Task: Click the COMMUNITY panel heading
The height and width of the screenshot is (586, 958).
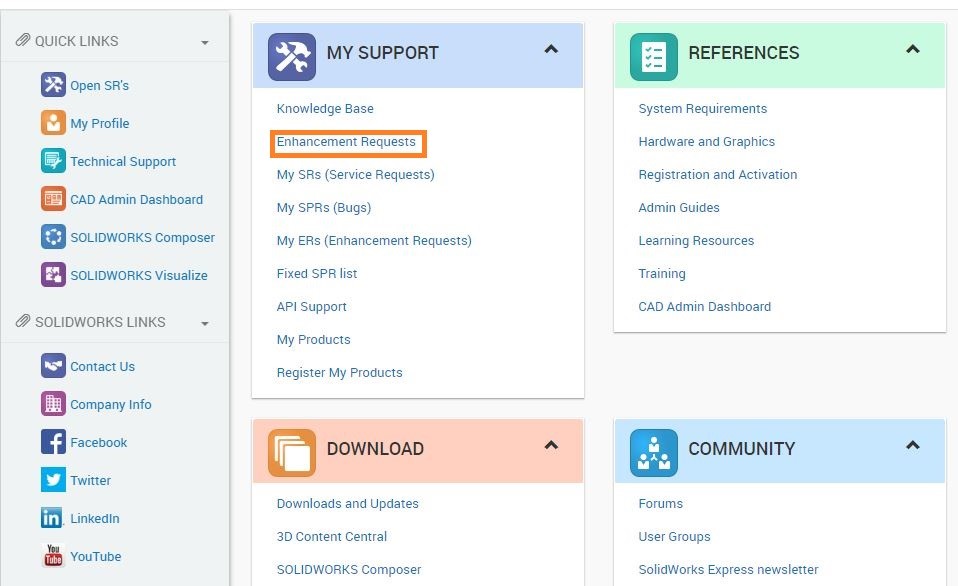Action: (x=742, y=449)
